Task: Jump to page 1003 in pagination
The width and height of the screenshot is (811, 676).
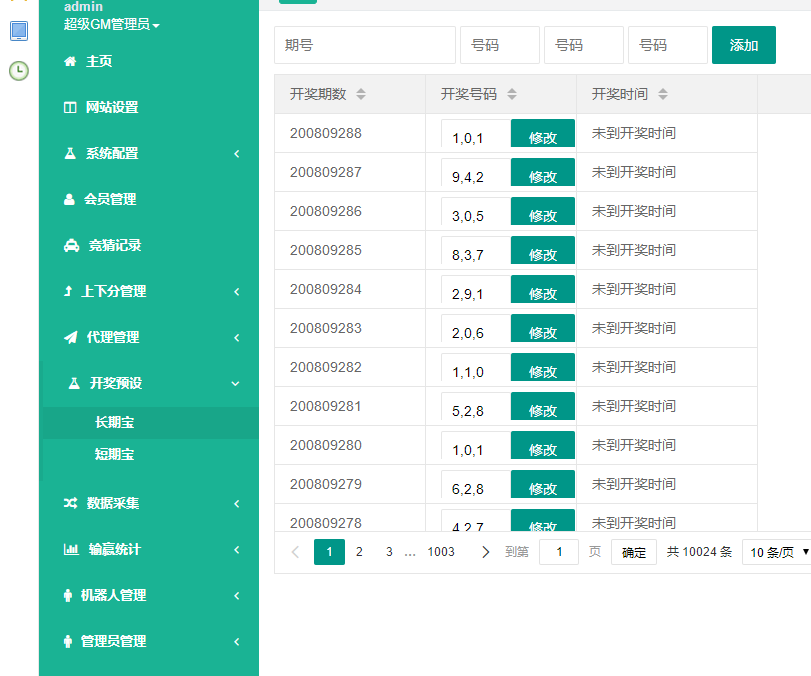Action: tap(441, 551)
